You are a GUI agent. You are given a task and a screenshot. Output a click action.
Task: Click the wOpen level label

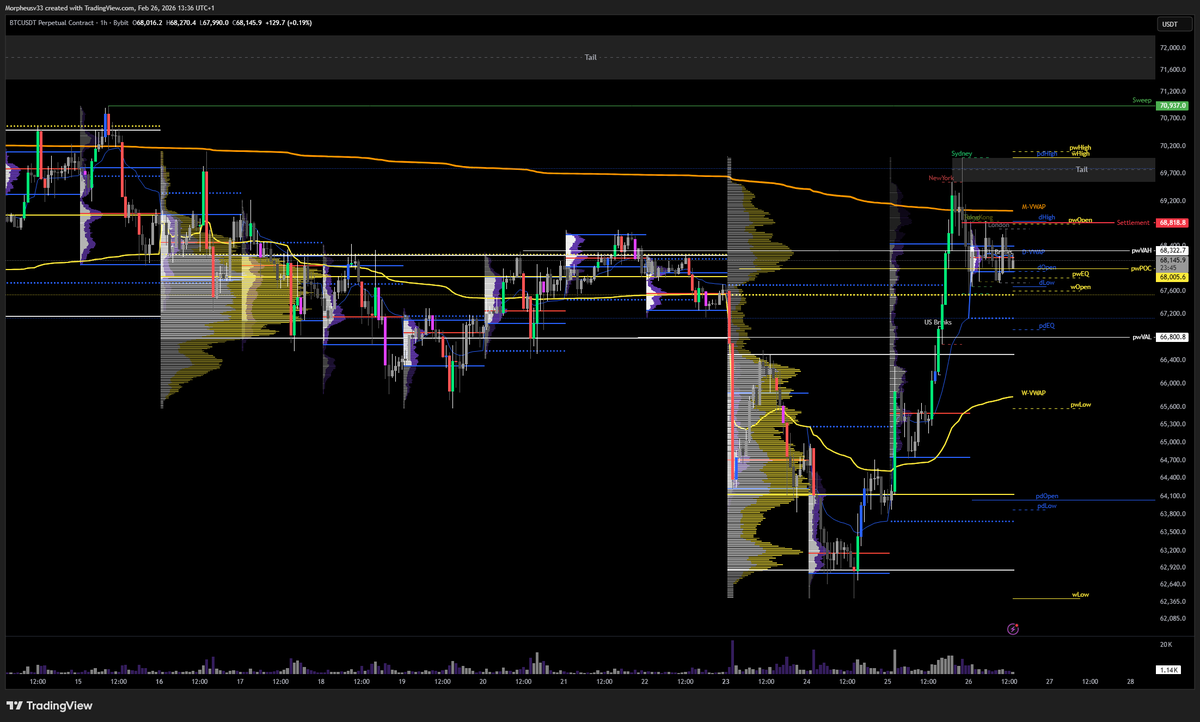pyautogui.click(x=1081, y=287)
